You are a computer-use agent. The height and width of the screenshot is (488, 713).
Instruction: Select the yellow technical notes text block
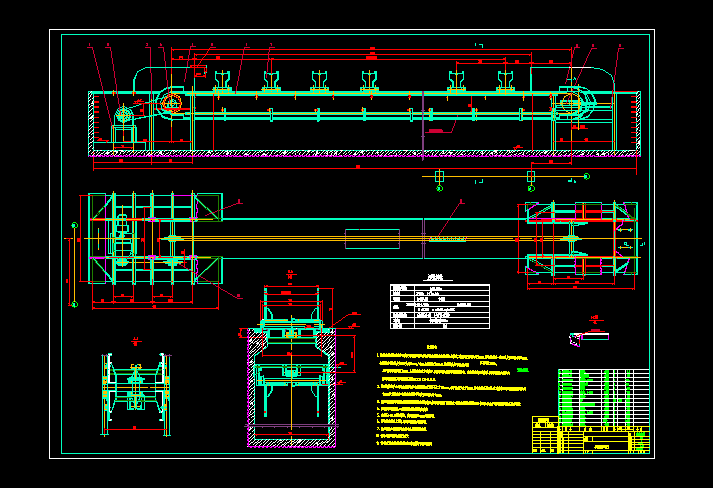point(452,397)
